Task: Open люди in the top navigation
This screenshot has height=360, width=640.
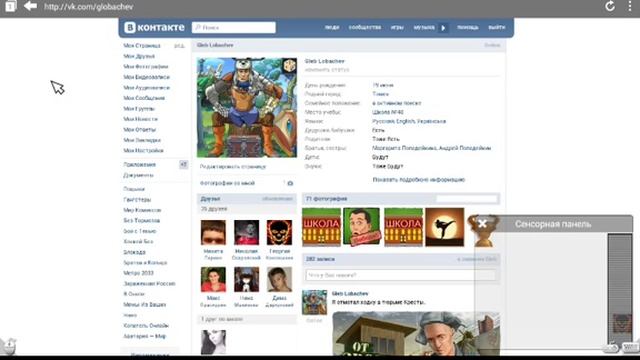Action: [332, 27]
